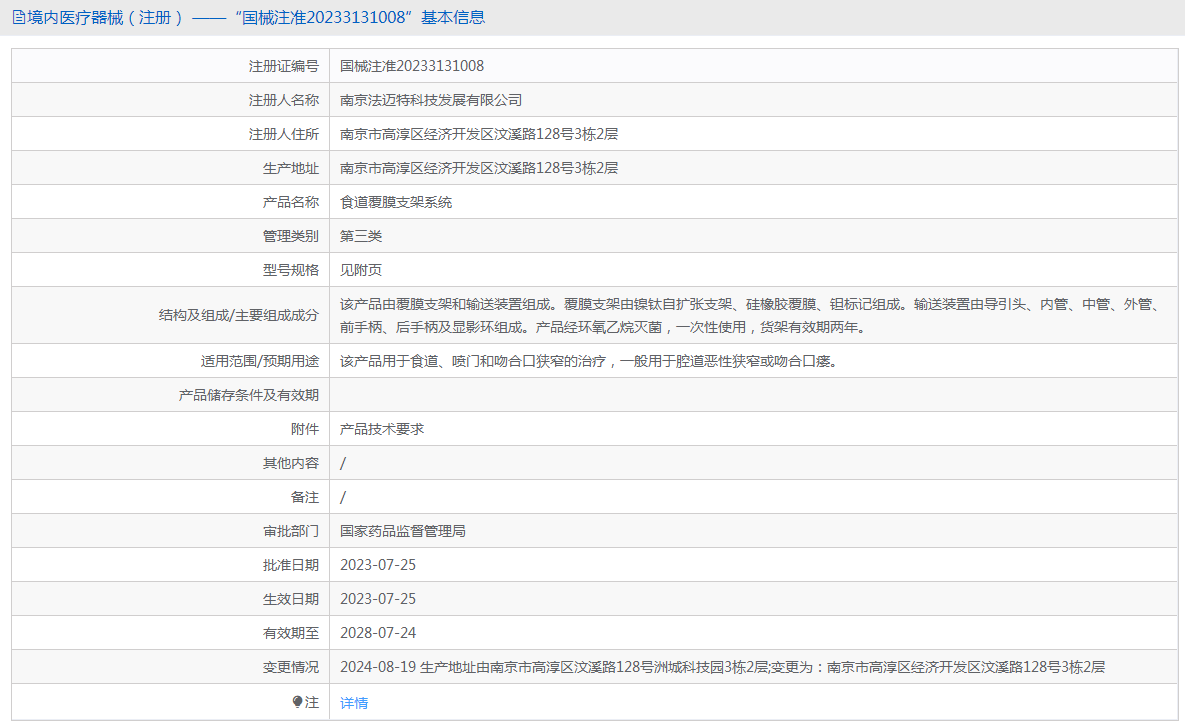1185x728 pixels.
Task: Open the 详情 link in the bottom row
Action: coord(354,703)
